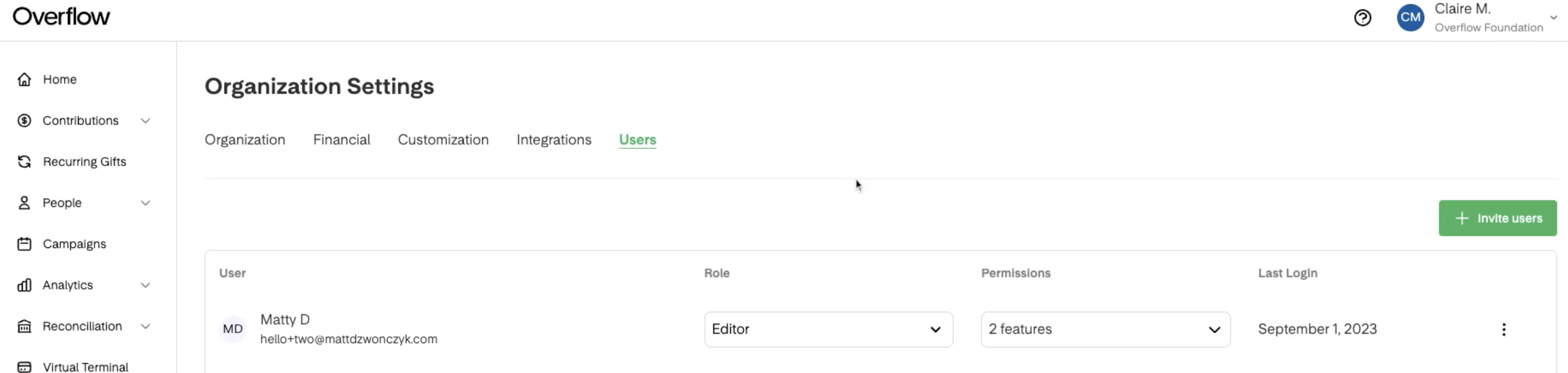Click the People person icon

tap(24, 203)
